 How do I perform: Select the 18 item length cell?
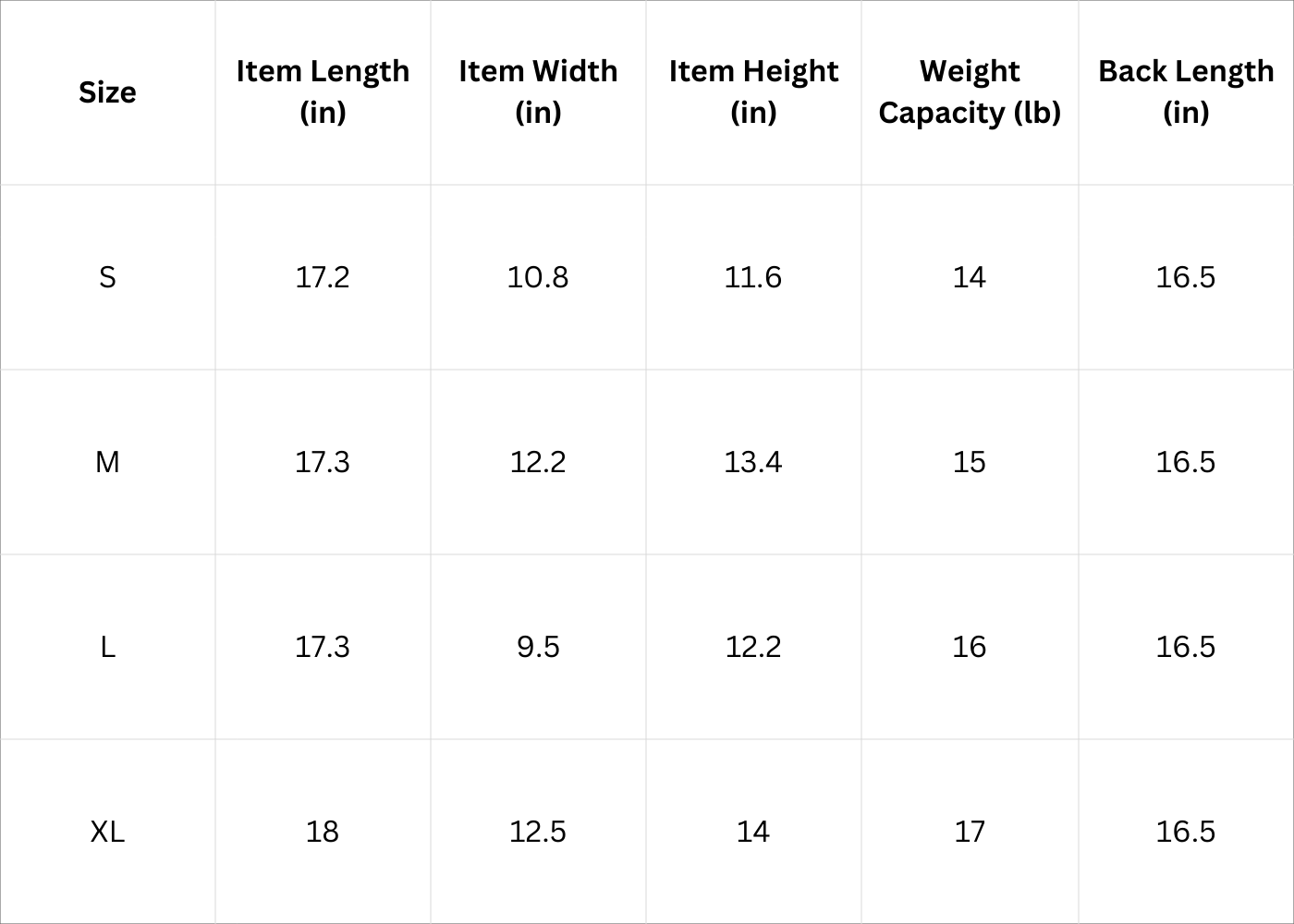323,832
